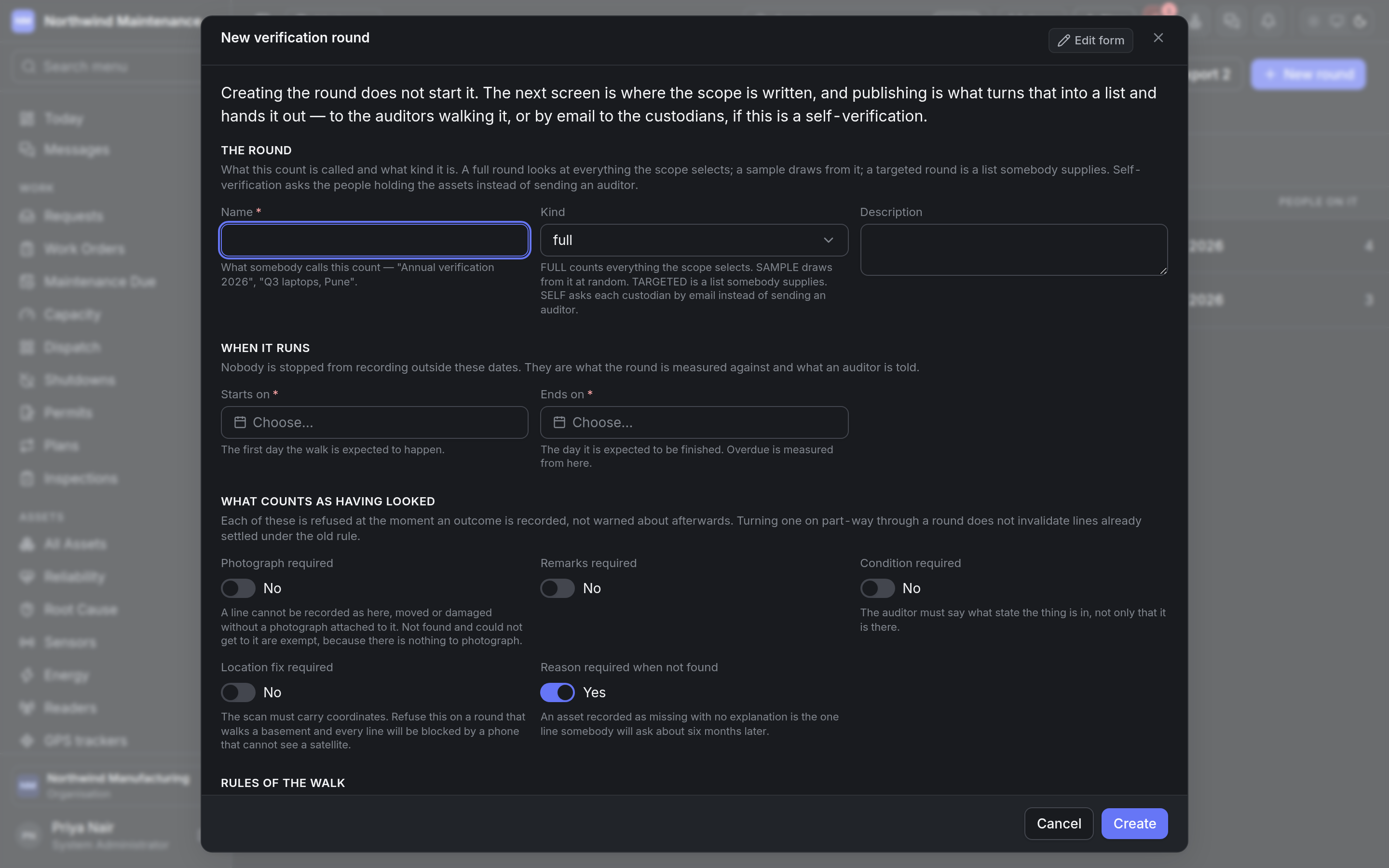Image resolution: width=1389 pixels, height=868 pixels.
Task: Click the Readers sidebar item
Action: point(70,708)
